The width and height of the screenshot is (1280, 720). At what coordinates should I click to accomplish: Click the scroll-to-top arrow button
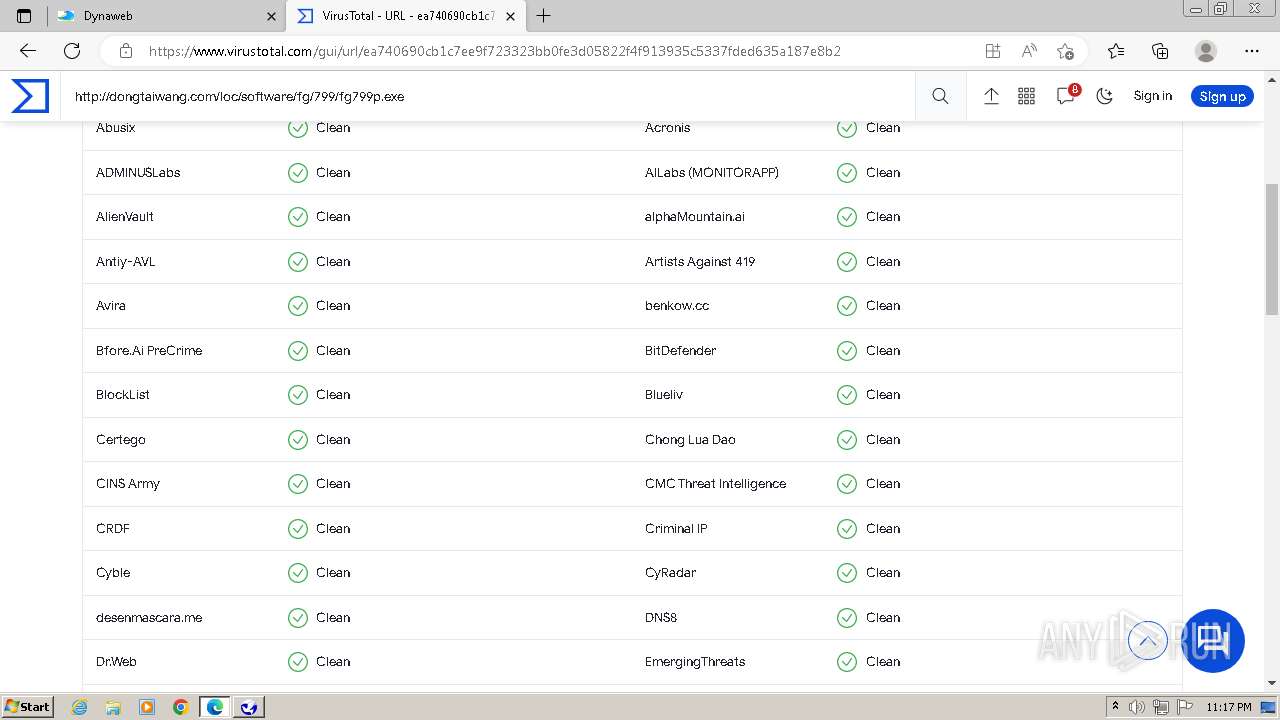pos(1147,641)
